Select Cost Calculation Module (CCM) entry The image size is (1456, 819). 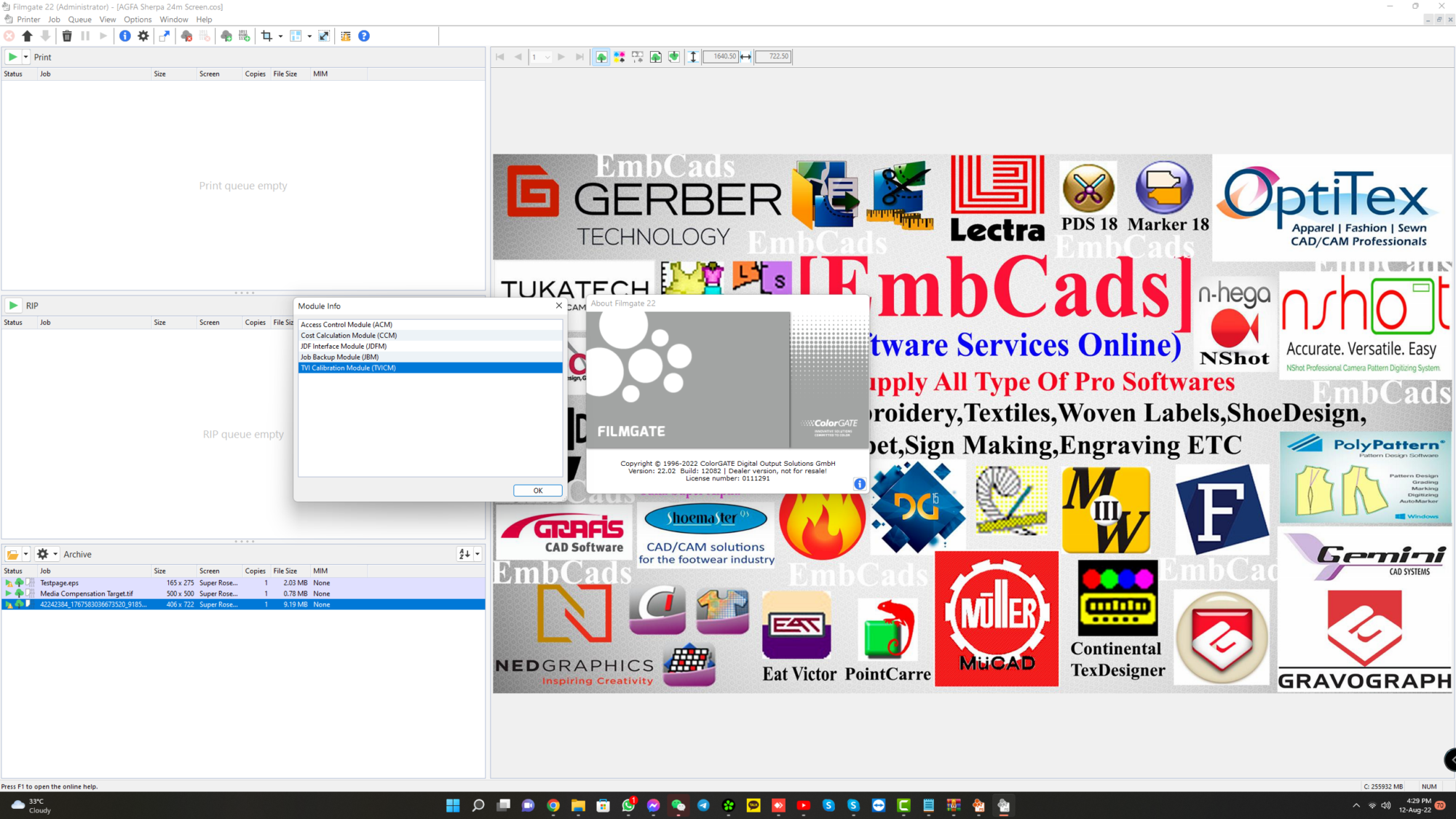(349, 336)
